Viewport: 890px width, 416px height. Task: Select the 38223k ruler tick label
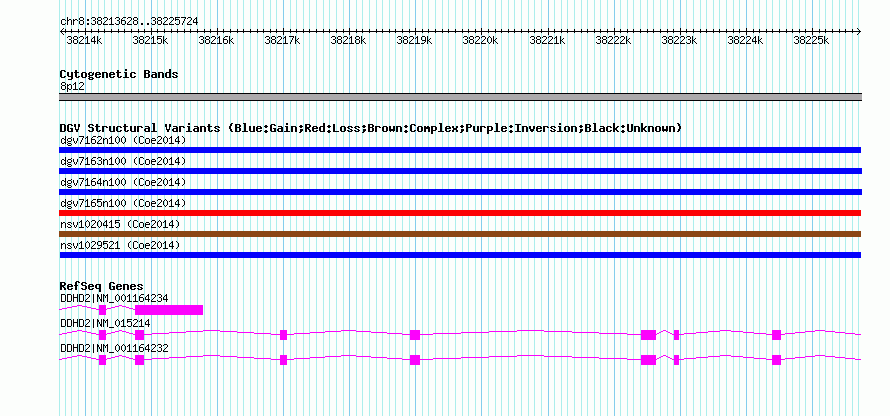679,40
